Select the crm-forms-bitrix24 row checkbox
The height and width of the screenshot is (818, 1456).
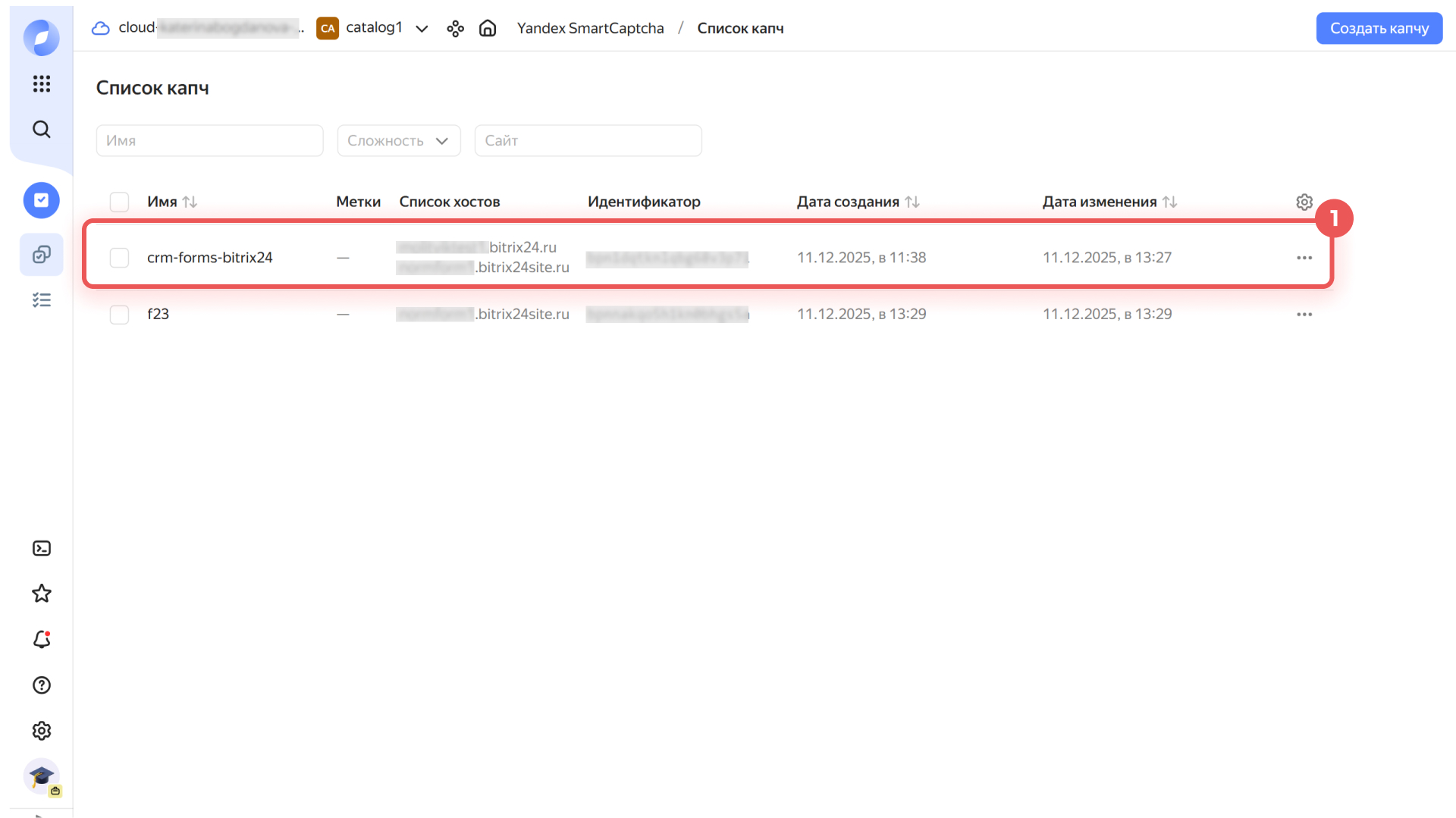pos(119,258)
